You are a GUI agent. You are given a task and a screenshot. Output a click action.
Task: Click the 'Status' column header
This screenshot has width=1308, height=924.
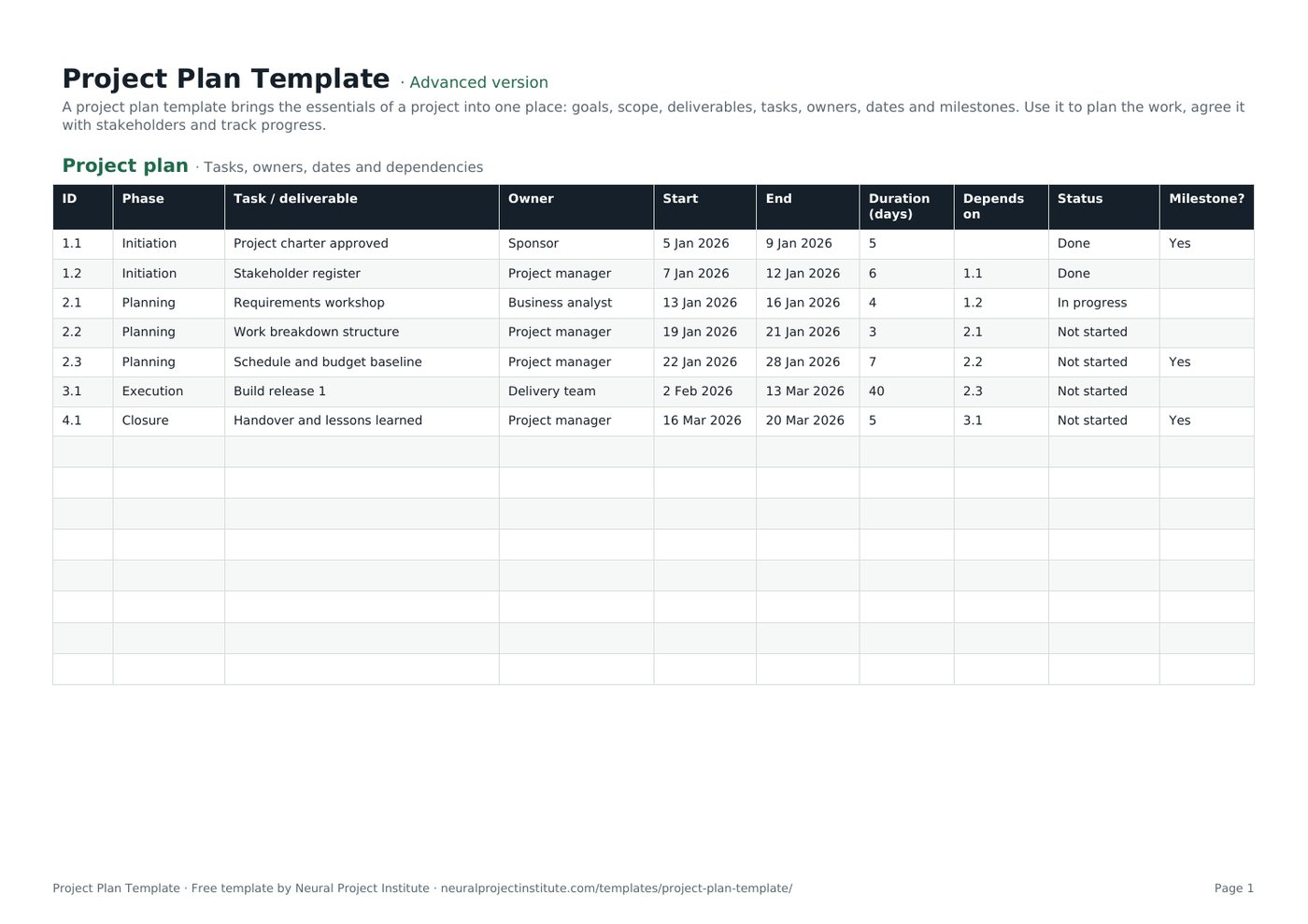click(x=1103, y=206)
